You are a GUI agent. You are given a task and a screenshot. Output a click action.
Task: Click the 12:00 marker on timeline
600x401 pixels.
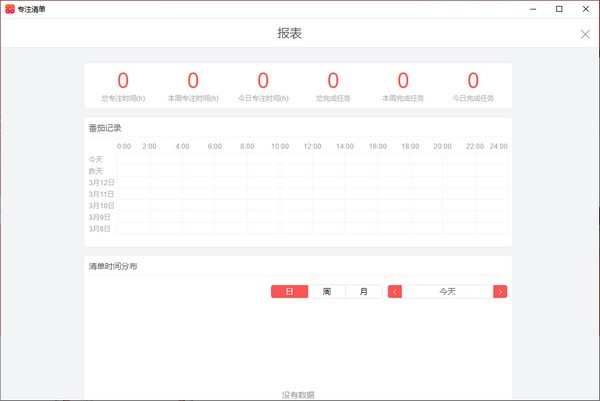pyautogui.click(x=312, y=146)
